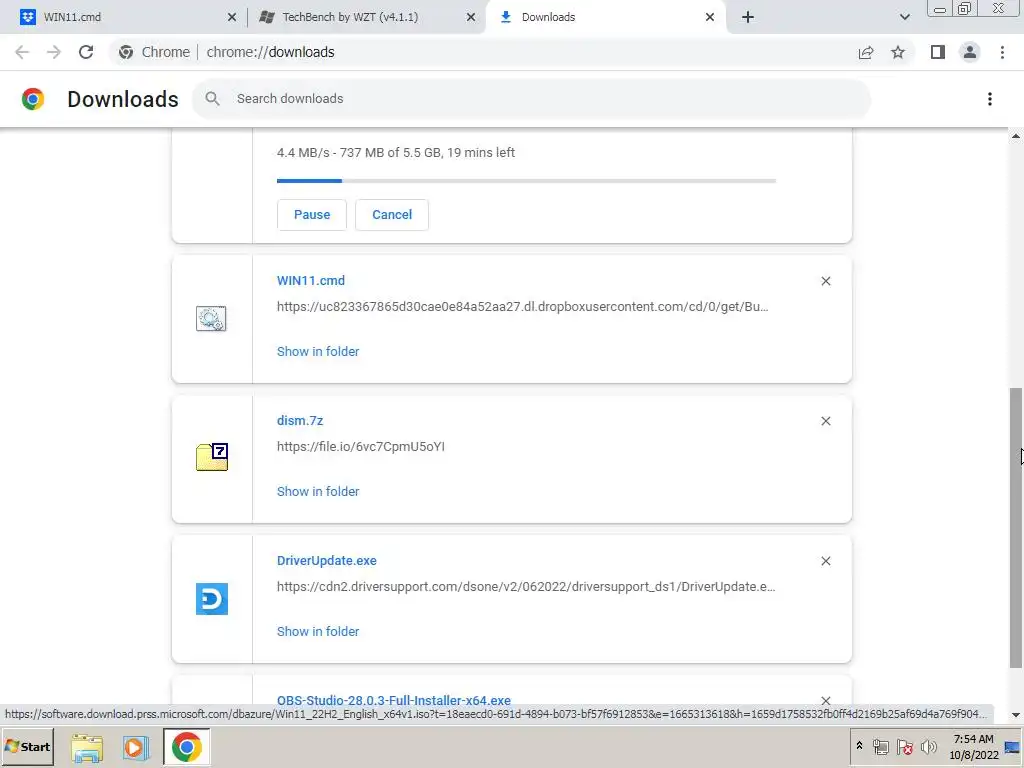The image size is (1024, 768).
Task: Click the WIN11.cmd file type icon
Action: [x=212, y=319]
